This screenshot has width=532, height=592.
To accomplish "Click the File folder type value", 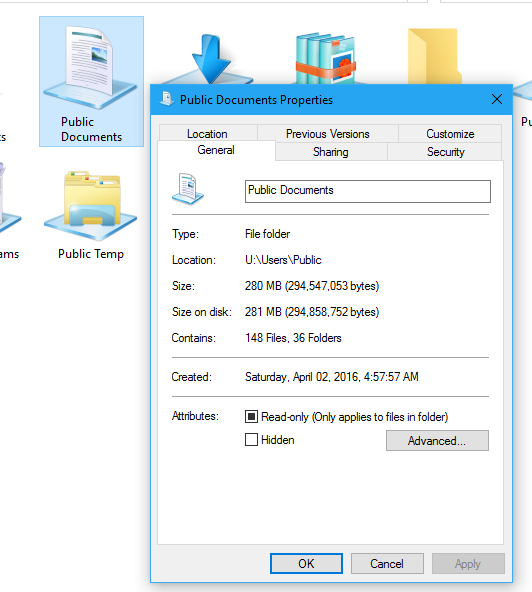I will click(x=267, y=234).
